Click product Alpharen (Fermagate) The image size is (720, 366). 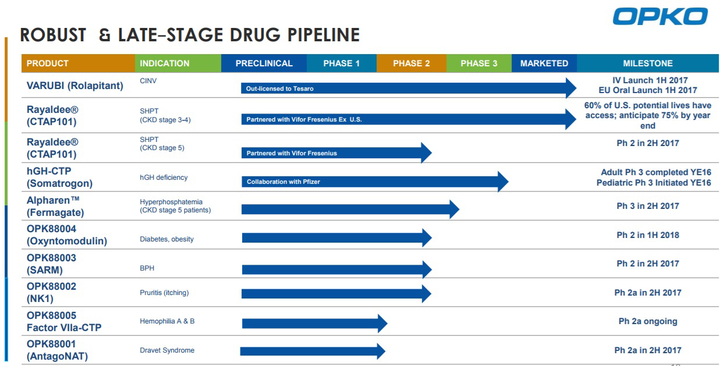(x=56, y=207)
